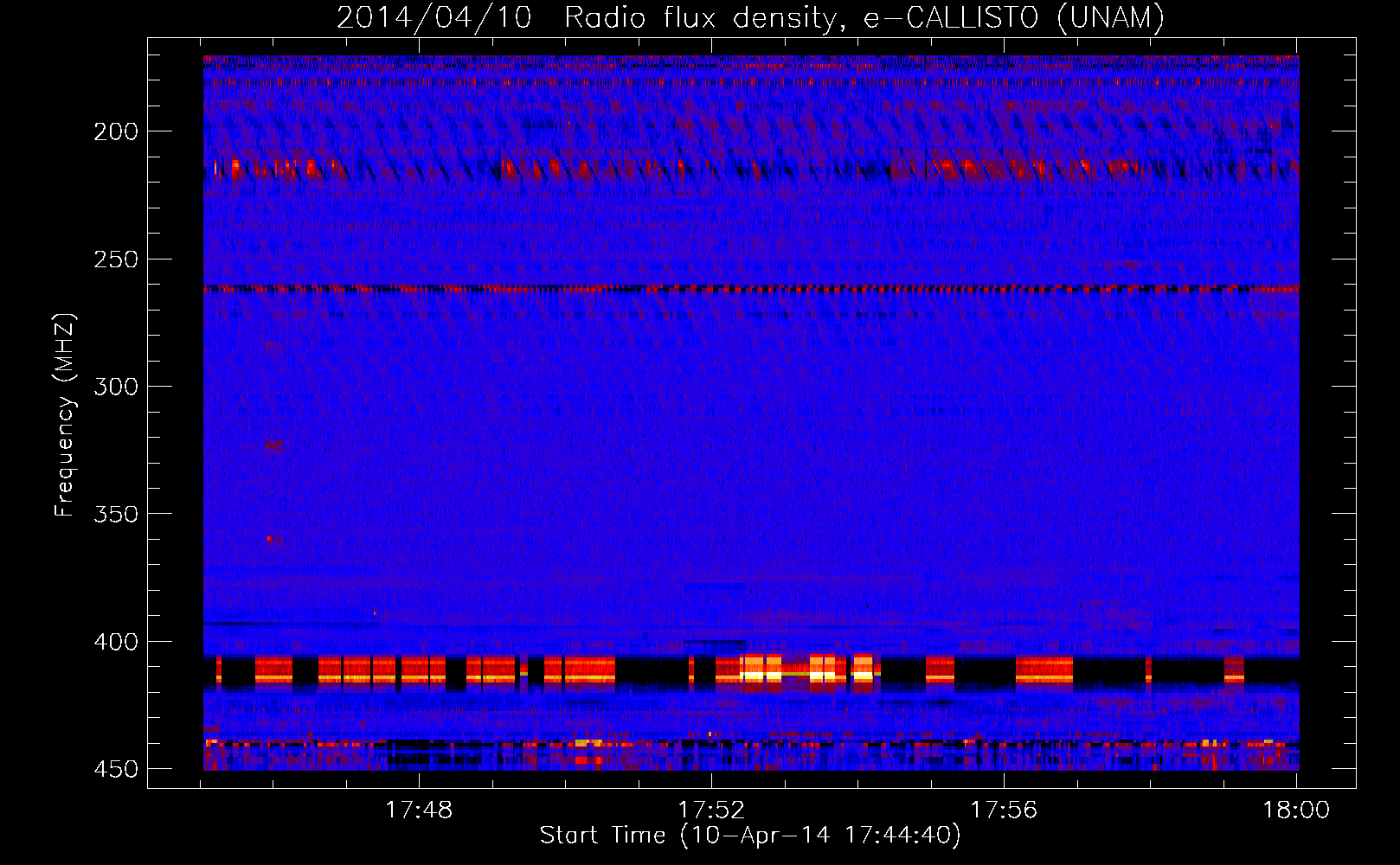Click the 300 frequency tick label
The height and width of the screenshot is (865, 1400).
pyautogui.click(x=116, y=387)
